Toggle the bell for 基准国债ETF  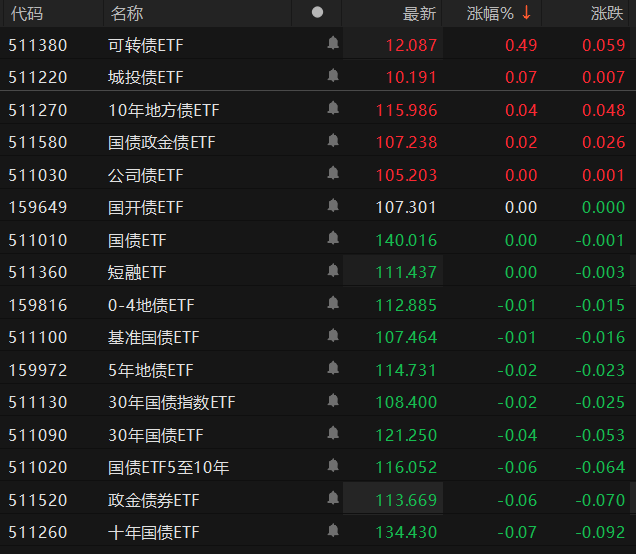coord(332,337)
